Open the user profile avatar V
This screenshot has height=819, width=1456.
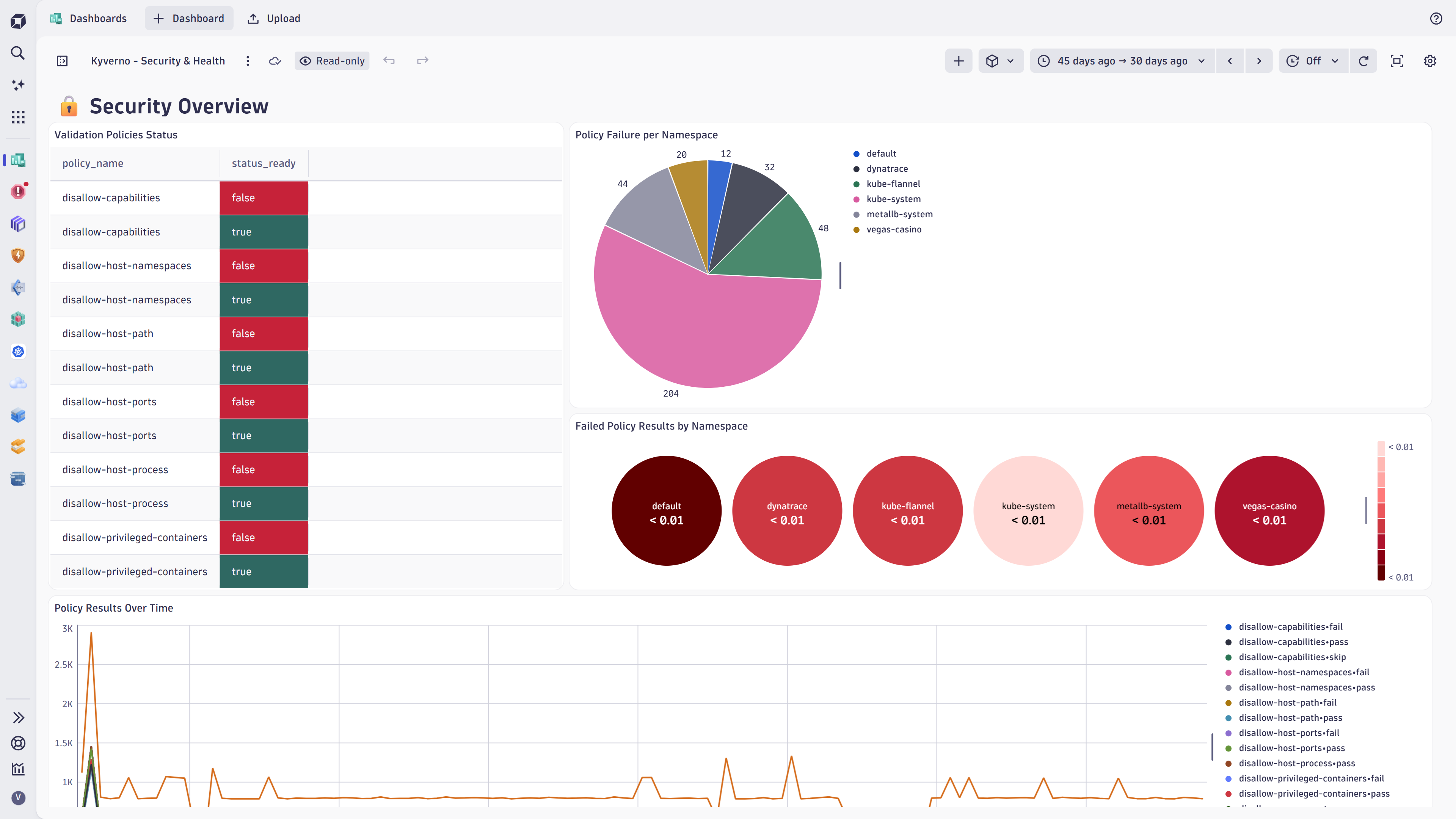(18, 797)
